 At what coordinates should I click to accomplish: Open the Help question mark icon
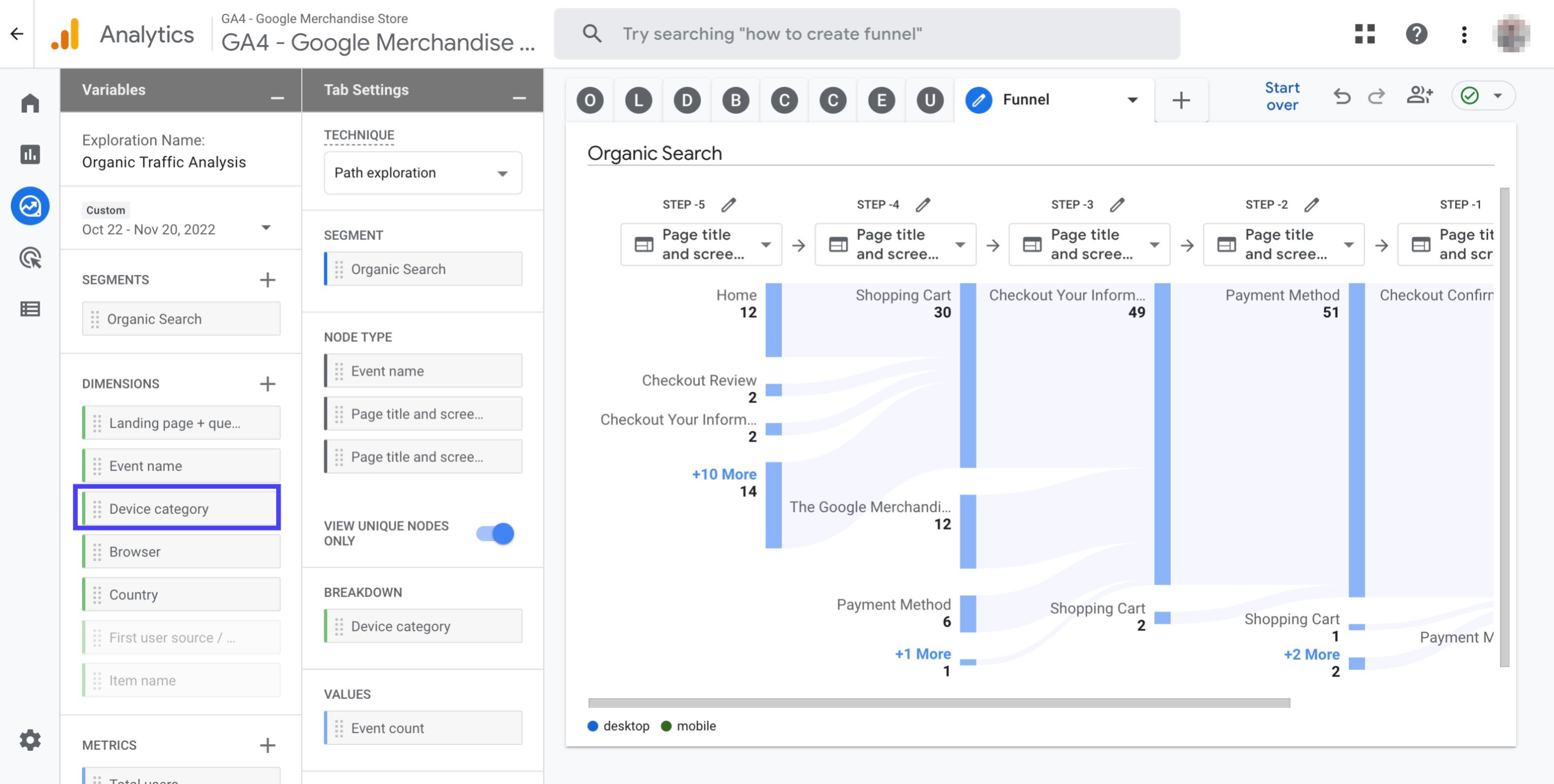(1416, 34)
